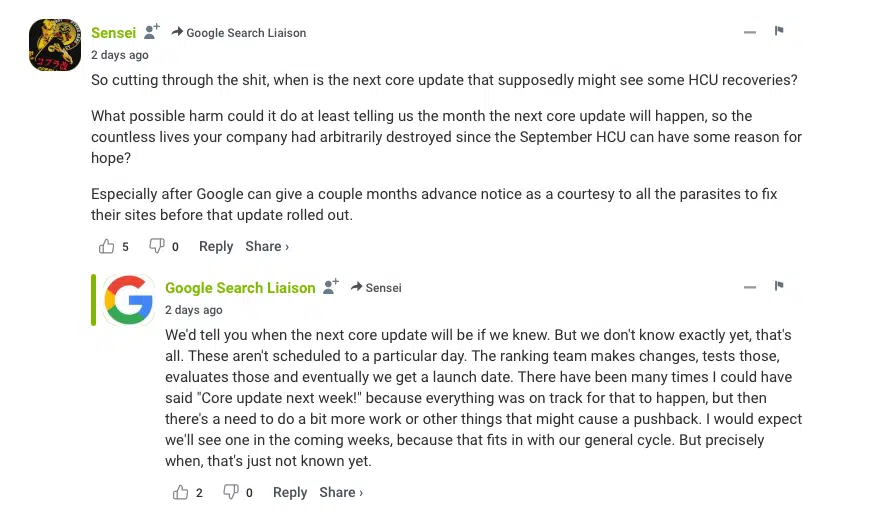Screen dimensions: 892x518
Task: Collapse Sensei's comment thread
Action: point(750,32)
